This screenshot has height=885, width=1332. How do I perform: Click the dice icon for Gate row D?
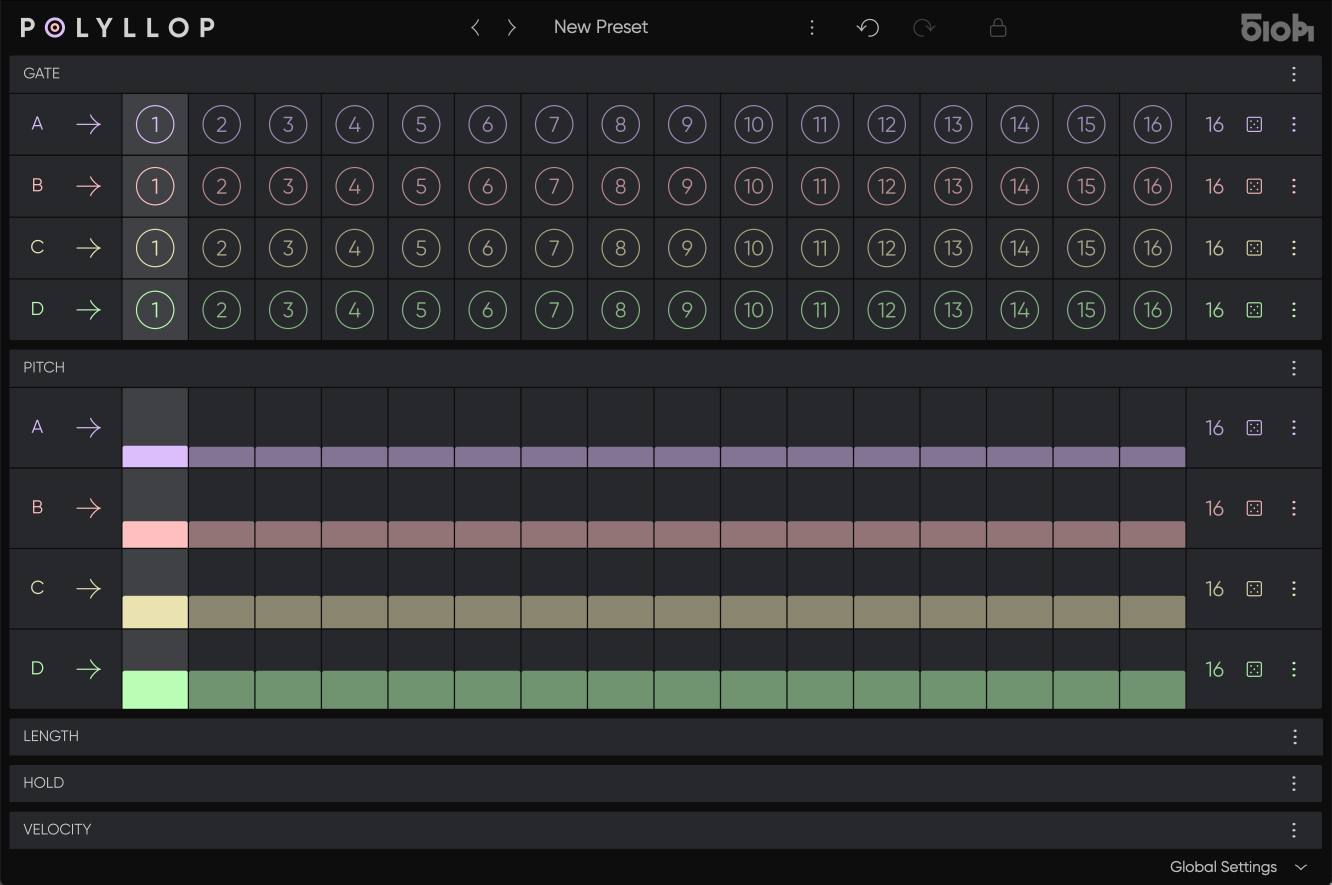click(x=1253, y=310)
